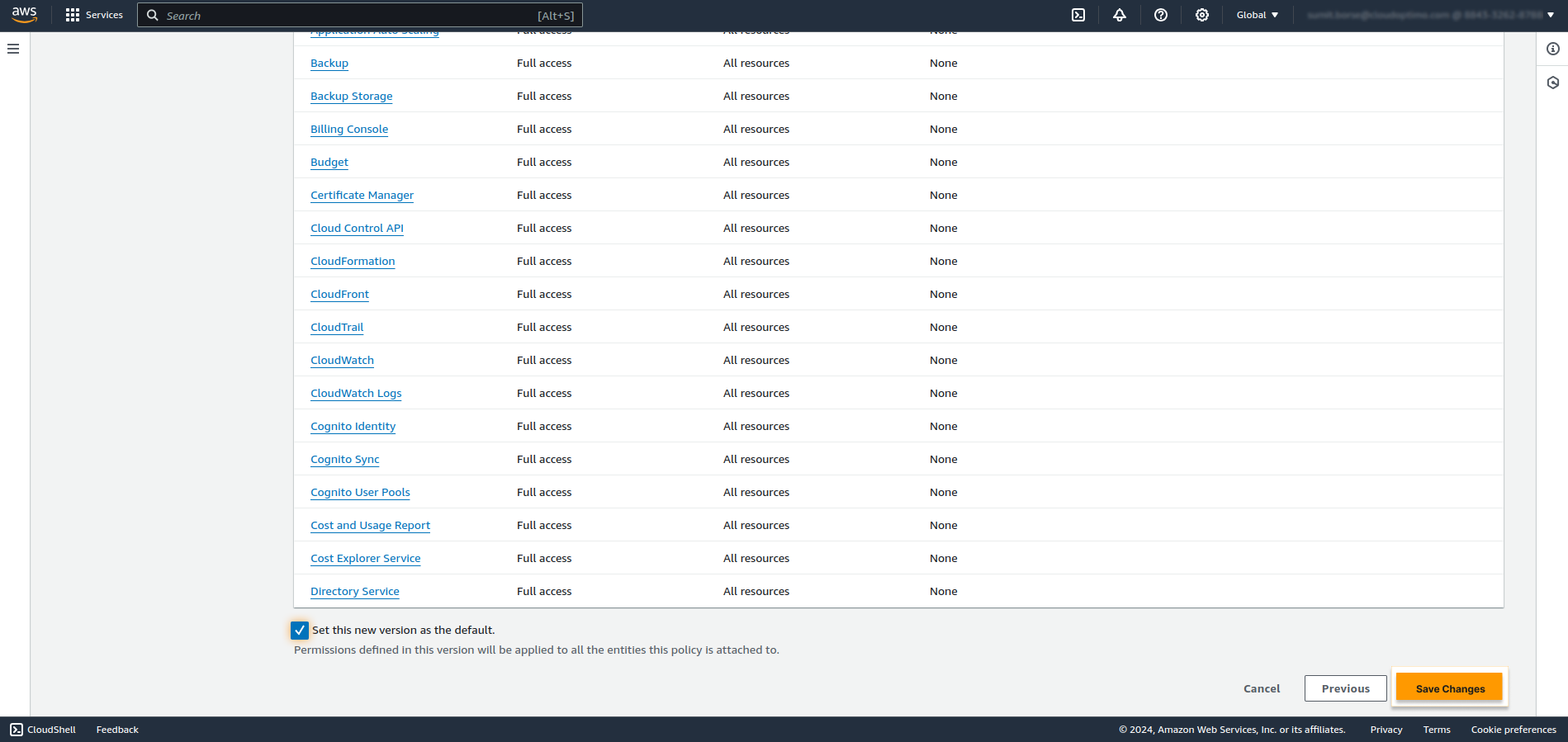1568x742 pixels.
Task: Click Full access in the Budget row
Action: tap(544, 162)
